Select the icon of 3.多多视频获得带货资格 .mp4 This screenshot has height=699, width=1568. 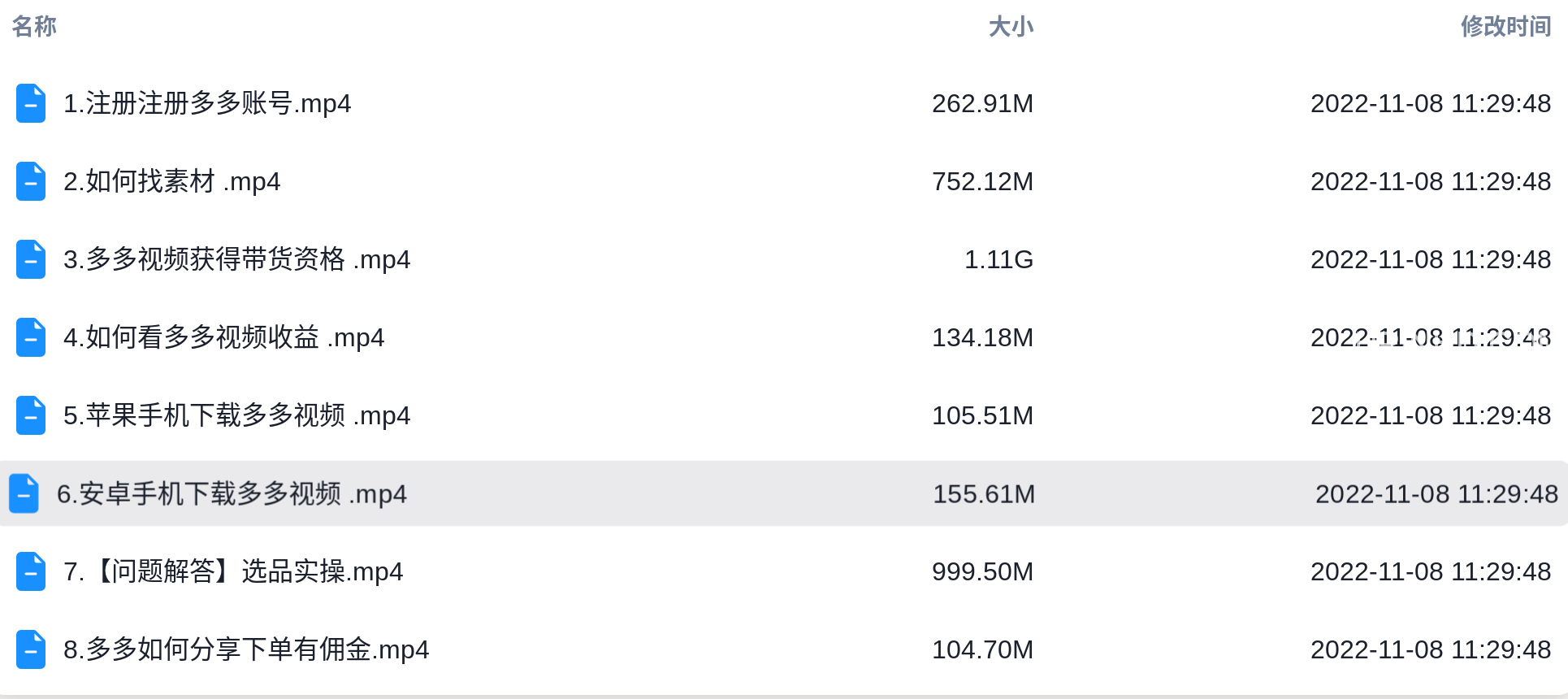(x=31, y=259)
